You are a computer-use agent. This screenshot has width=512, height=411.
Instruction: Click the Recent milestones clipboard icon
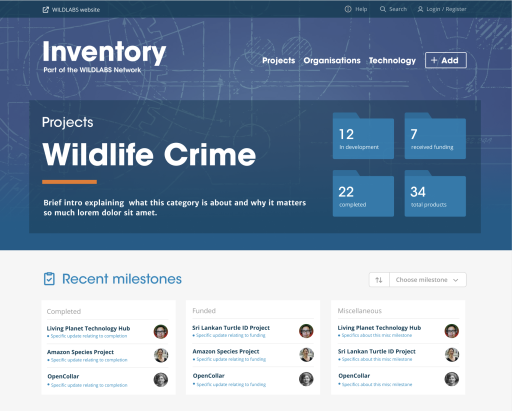coord(49,279)
